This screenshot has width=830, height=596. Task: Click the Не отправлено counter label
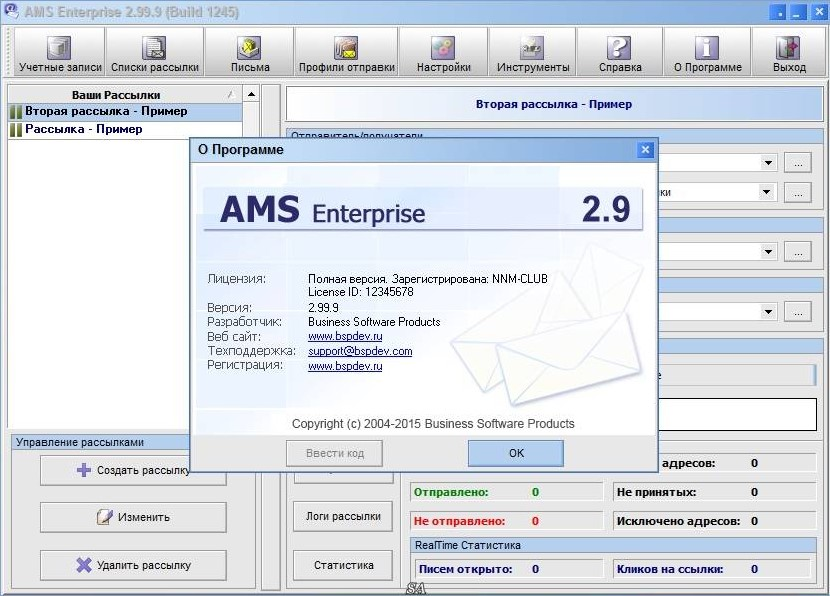pyautogui.click(x=459, y=521)
